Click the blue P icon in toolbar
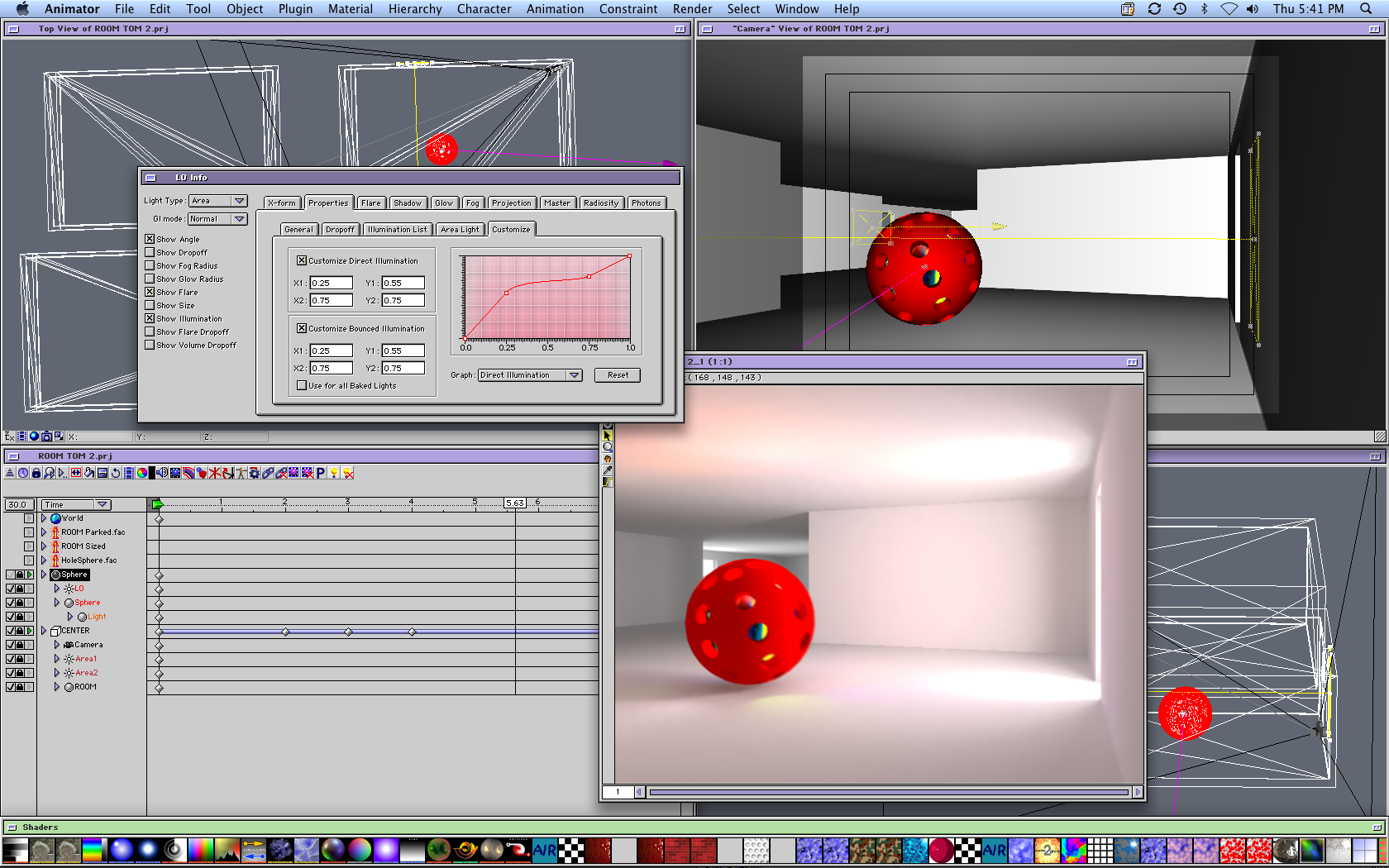 [x=321, y=473]
